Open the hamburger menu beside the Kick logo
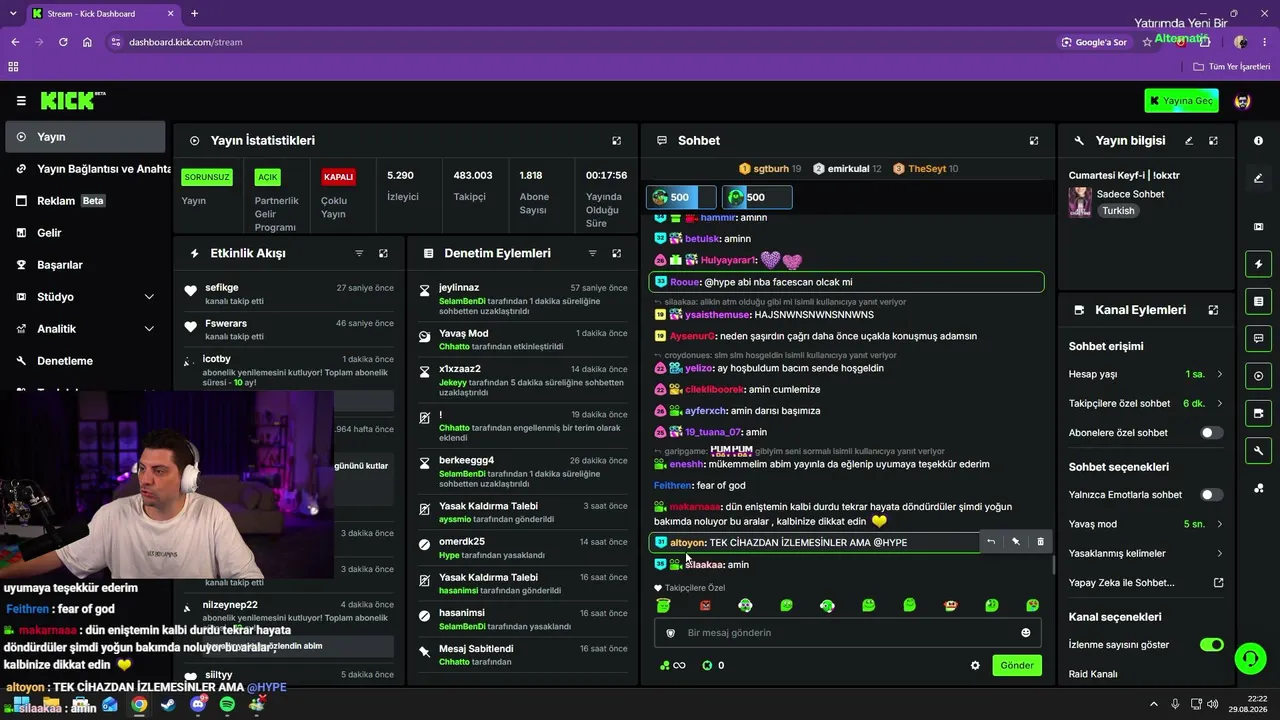 point(21,101)
